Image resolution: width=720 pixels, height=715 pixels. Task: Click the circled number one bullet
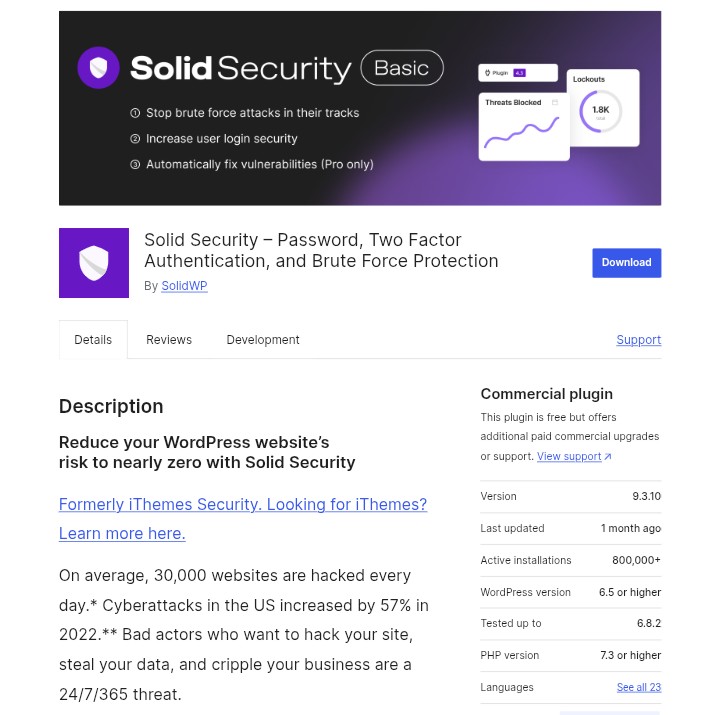(135, 113)
